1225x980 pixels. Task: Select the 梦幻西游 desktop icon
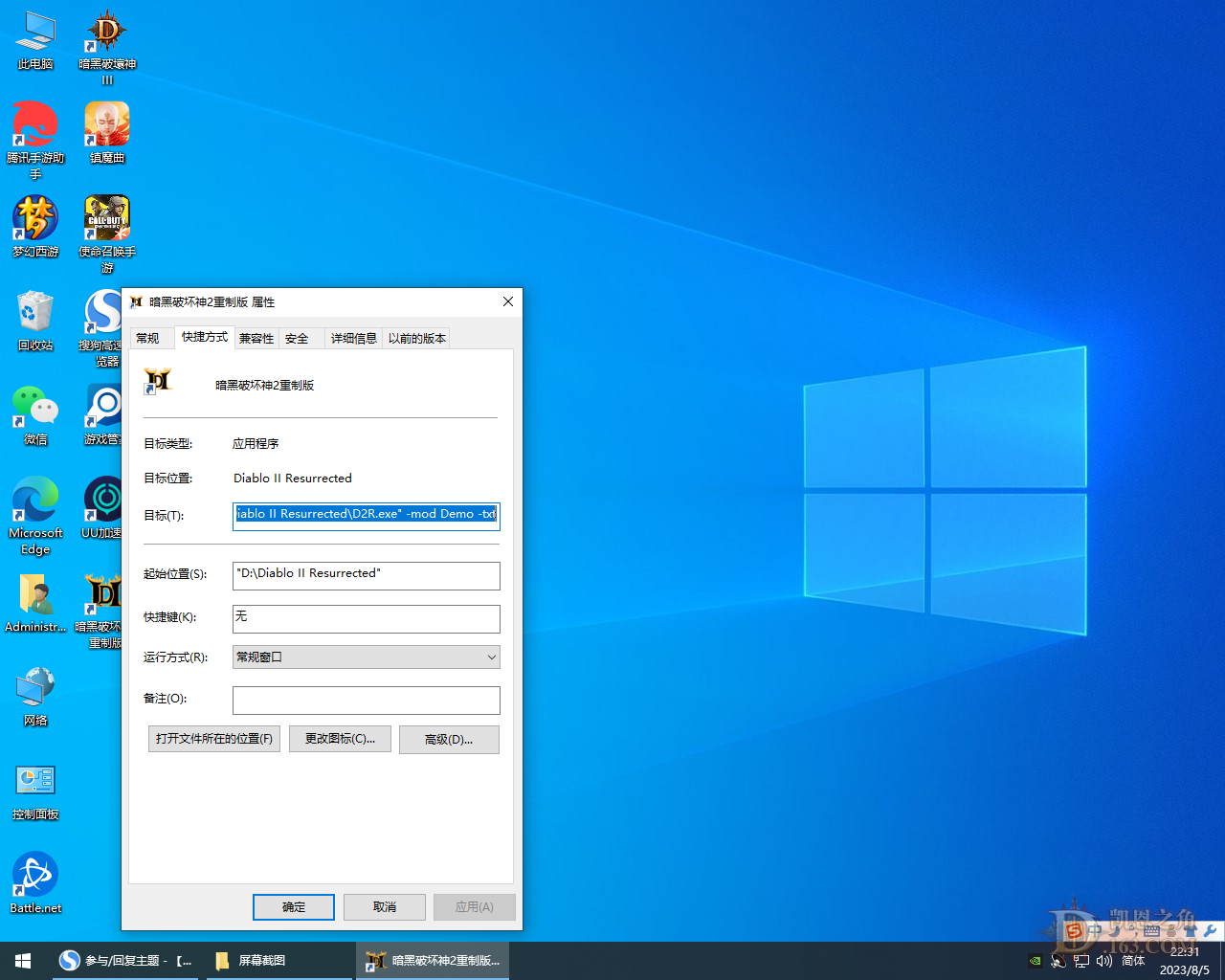(x=35, y=227)
